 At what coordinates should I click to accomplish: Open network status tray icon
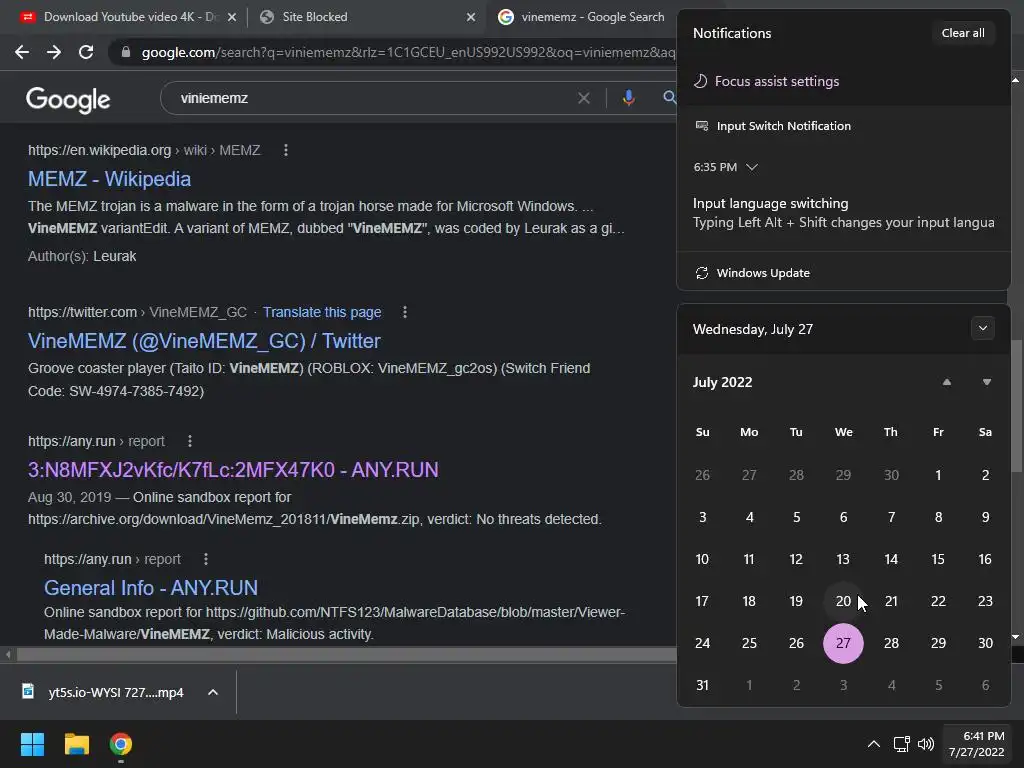[902, 744]
